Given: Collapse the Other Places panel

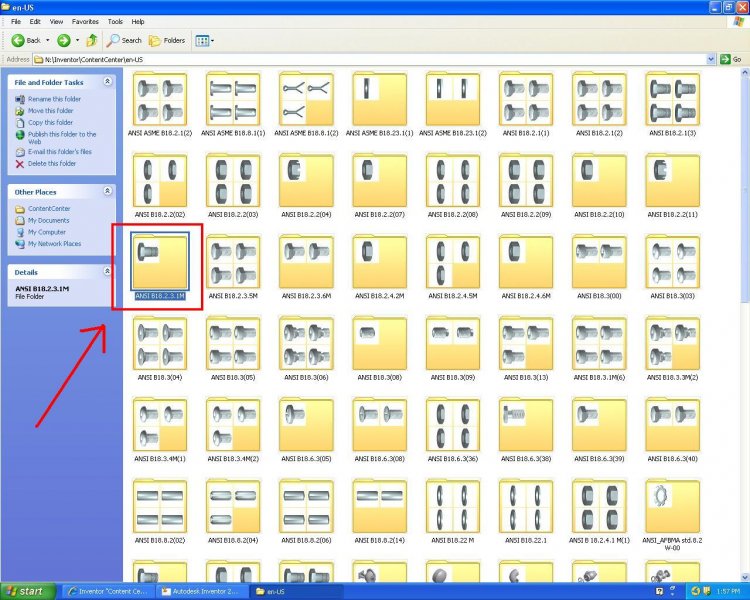Looking at the screenshot, I should (108, 191).
